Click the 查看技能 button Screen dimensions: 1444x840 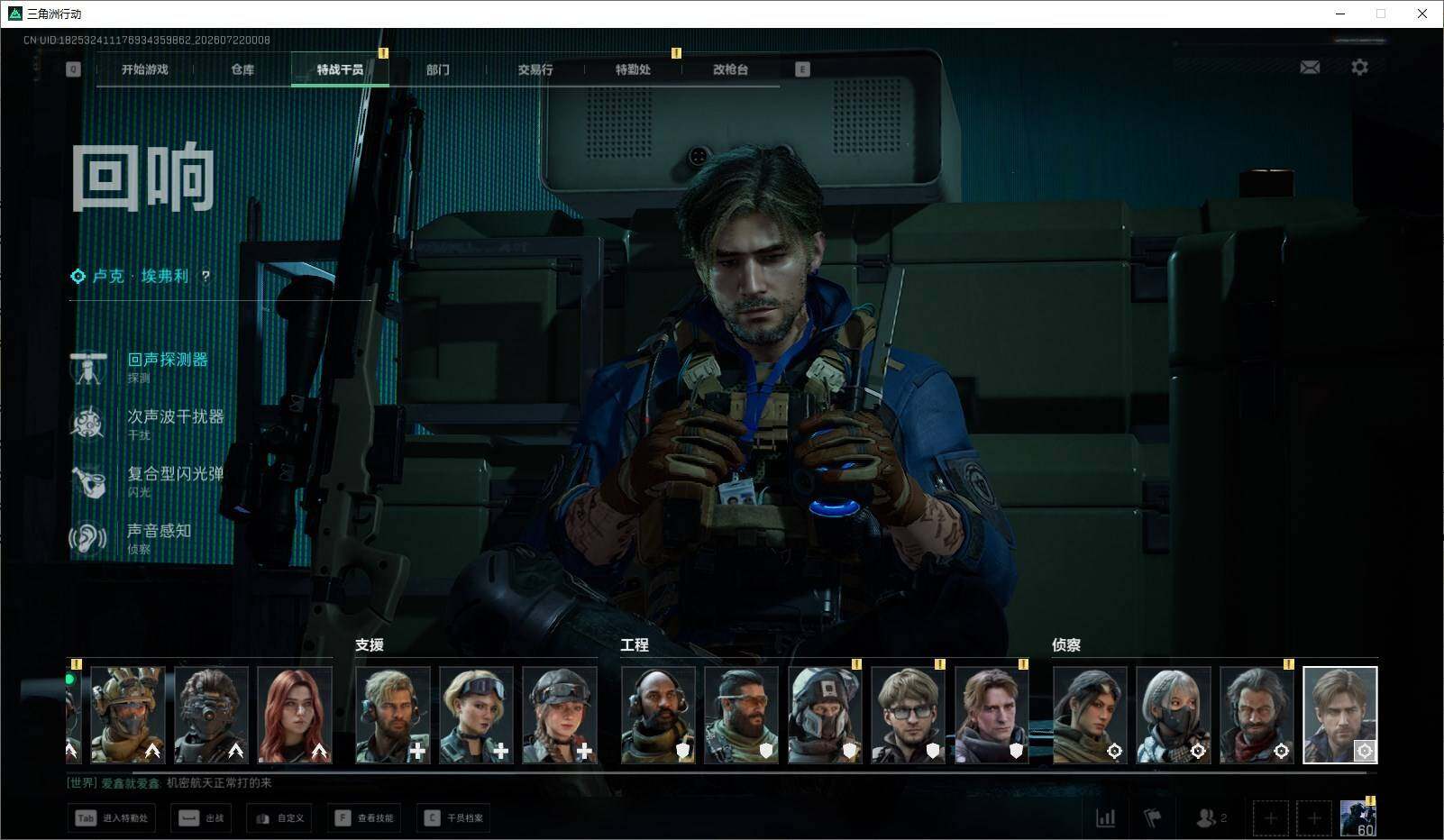[x=365, y=817]
